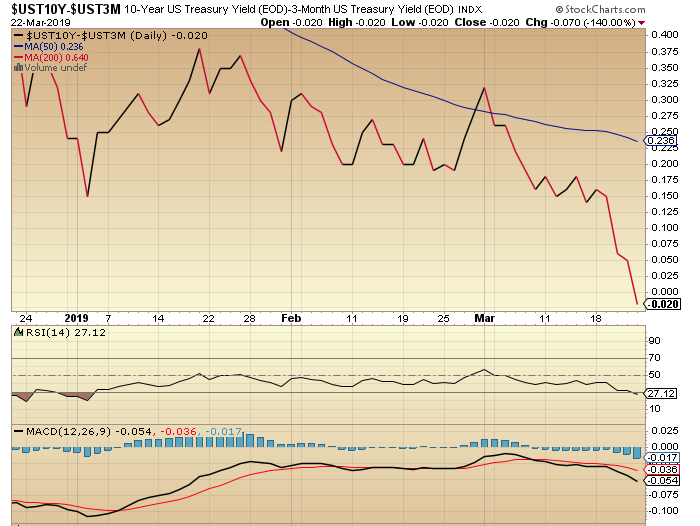Image resolution: width=700 pixels, height=526 pixels.
Task: Click the 27.12 RSI value tag
Action: point(661,393)
